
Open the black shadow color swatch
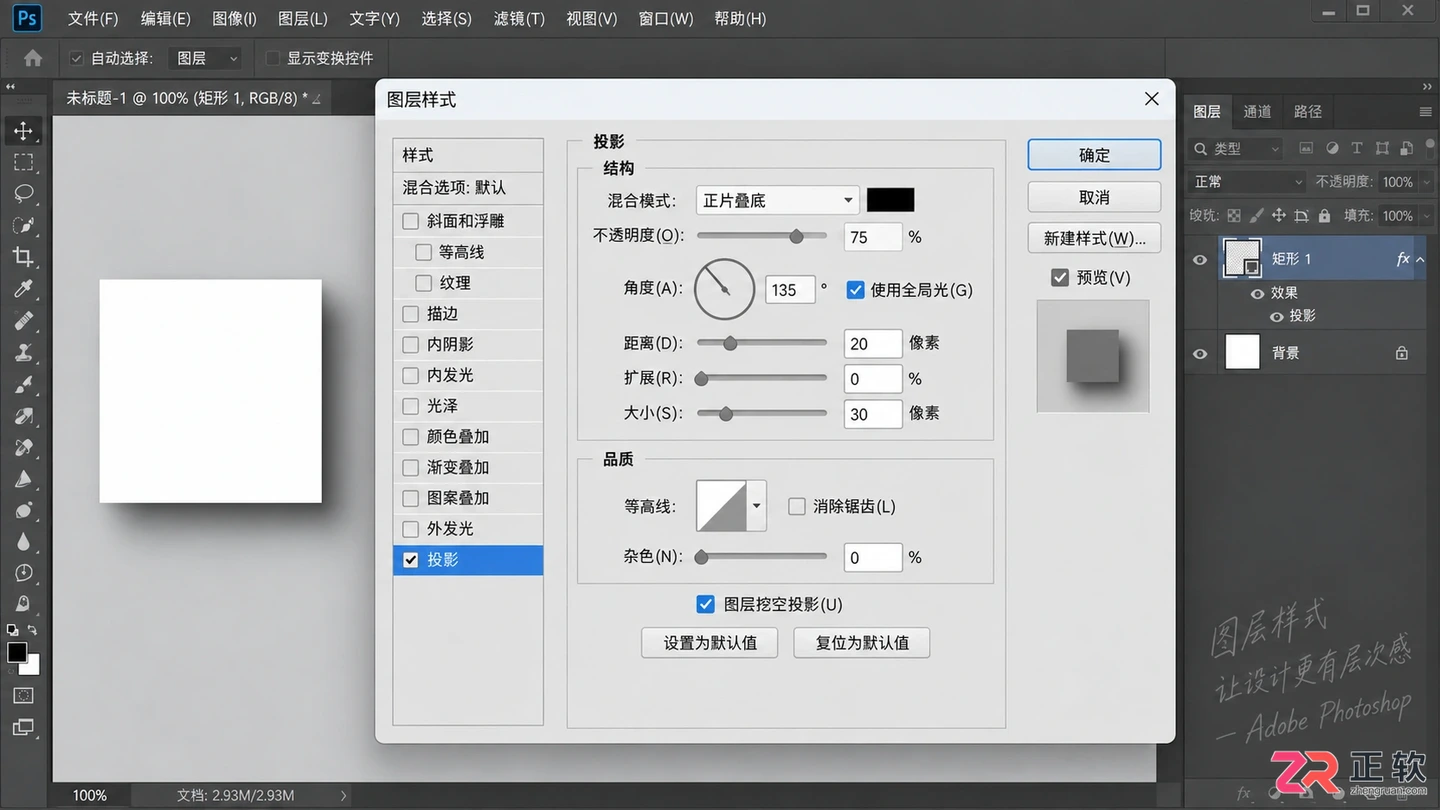[x=890, y=200]
